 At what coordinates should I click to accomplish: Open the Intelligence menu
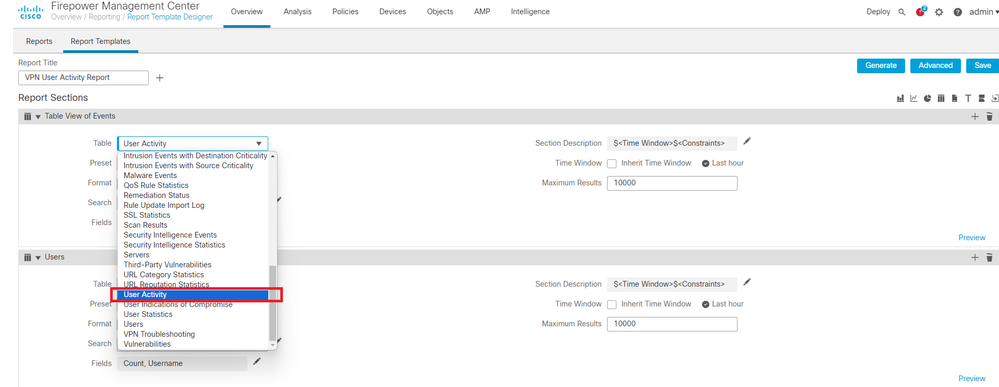tap(530, 12)
